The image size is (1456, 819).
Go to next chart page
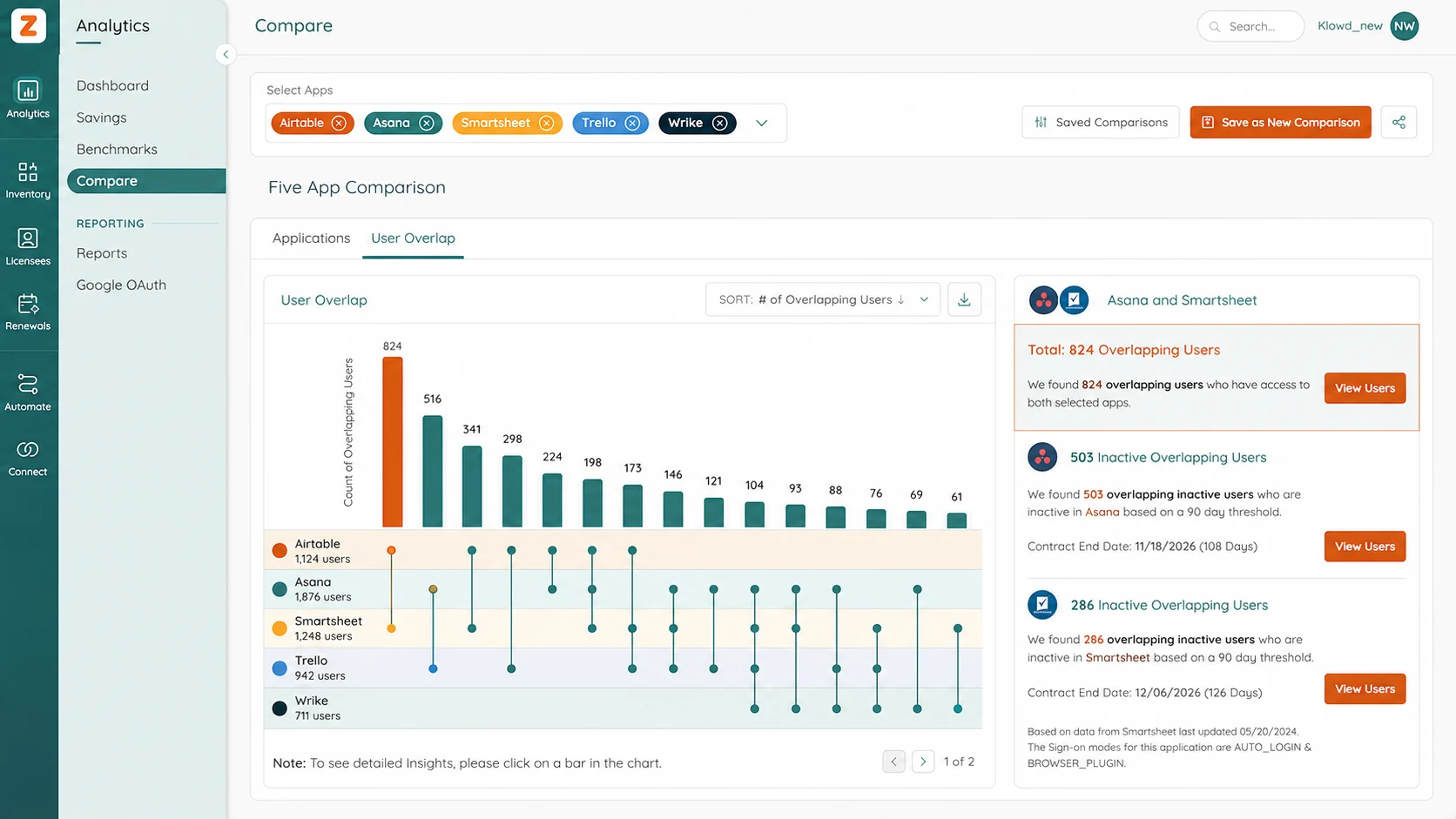923,762
